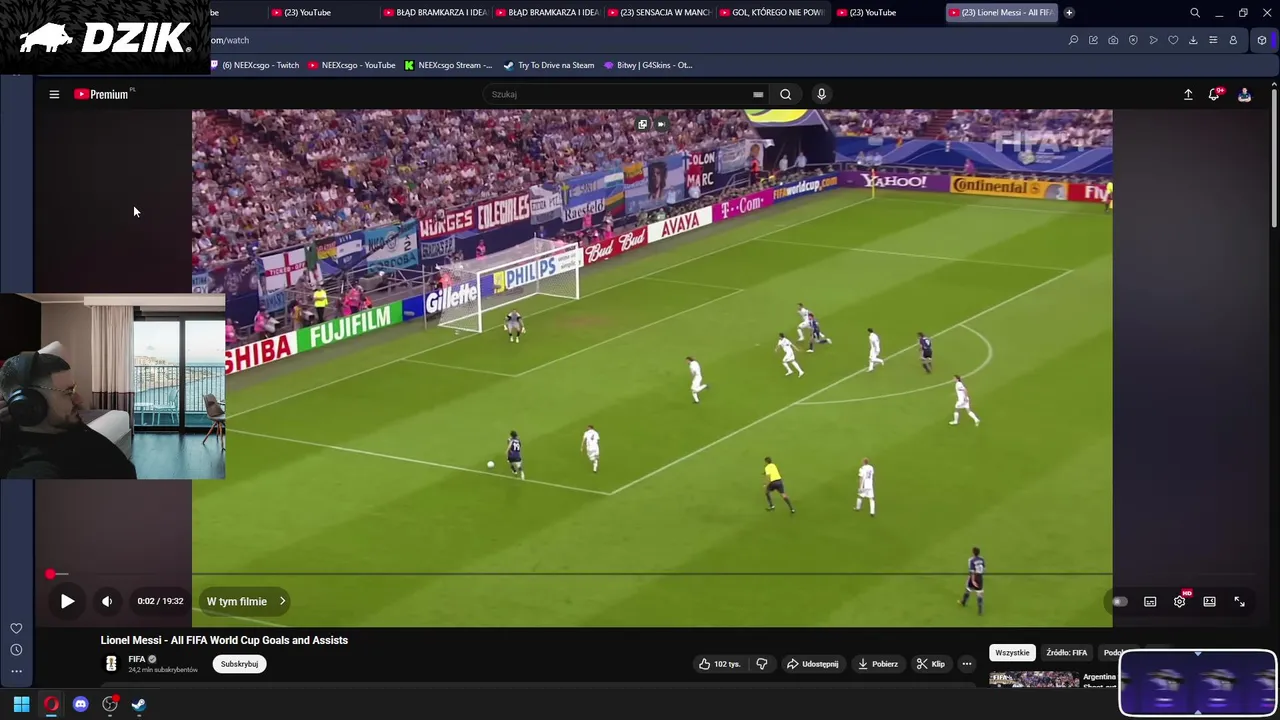Mute the video volume speaker icon
This screenshot has height=720, width=1280.
pyautogui.click(x=107, y=601)
